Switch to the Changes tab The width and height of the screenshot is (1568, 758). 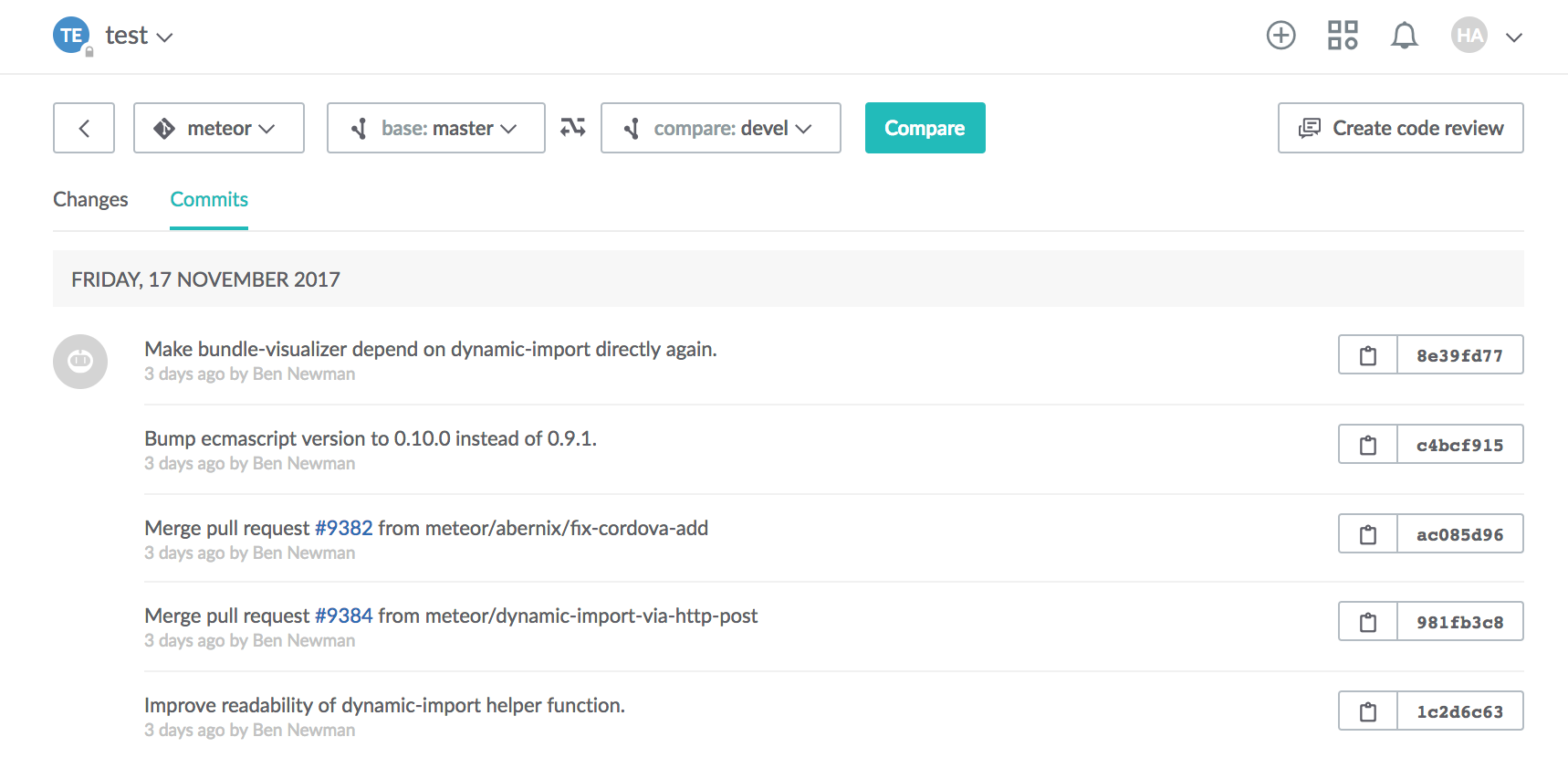(90, 199)
